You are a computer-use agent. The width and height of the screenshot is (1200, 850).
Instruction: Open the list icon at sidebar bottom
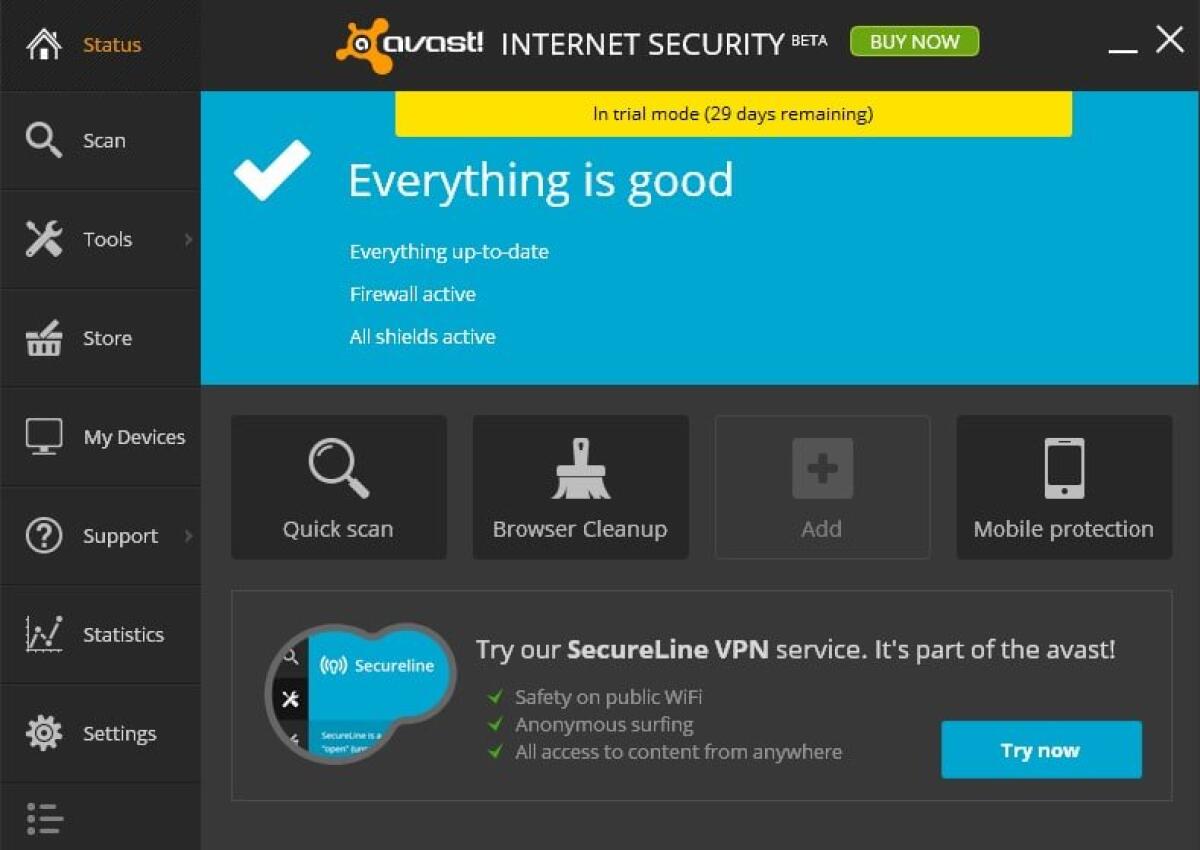click(x=44, y=819)
